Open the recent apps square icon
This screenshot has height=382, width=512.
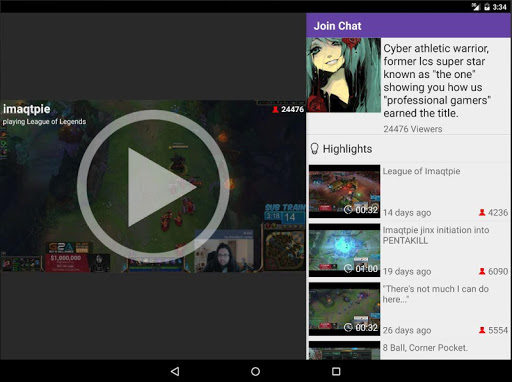pyautogui.click(x=336, y=371)
